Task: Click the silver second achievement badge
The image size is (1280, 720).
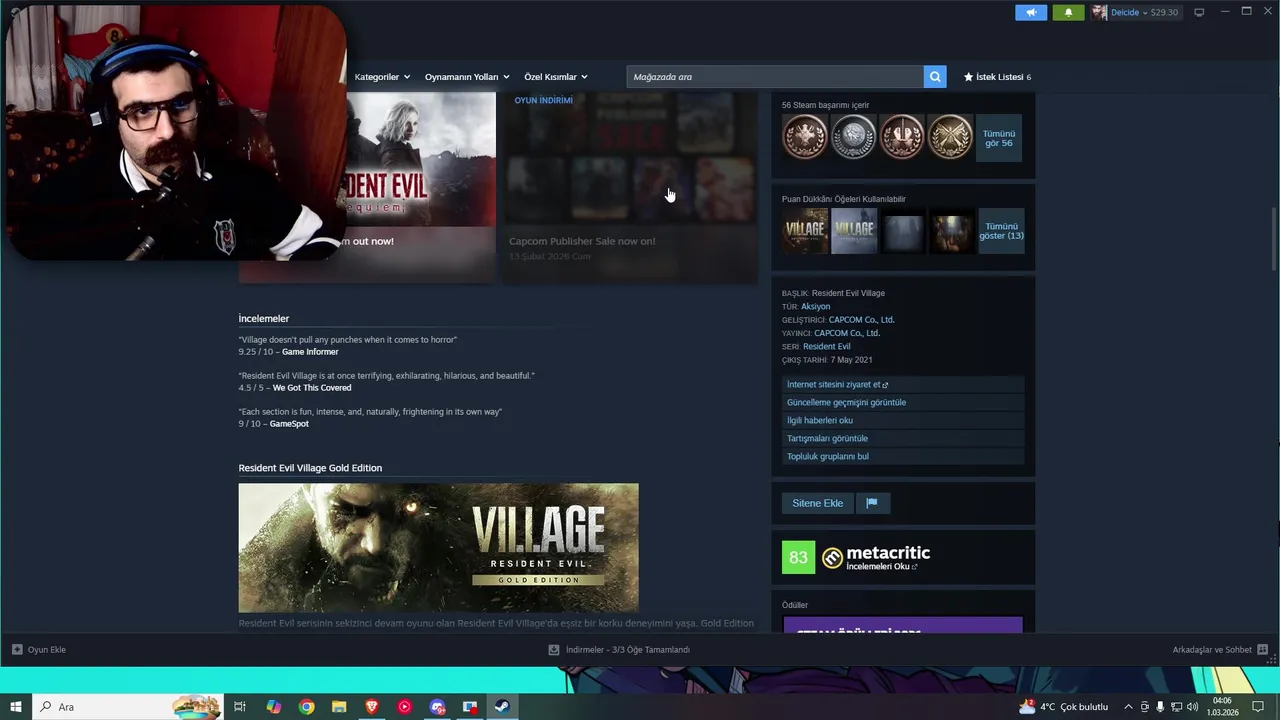Action: tap(853, 137)
